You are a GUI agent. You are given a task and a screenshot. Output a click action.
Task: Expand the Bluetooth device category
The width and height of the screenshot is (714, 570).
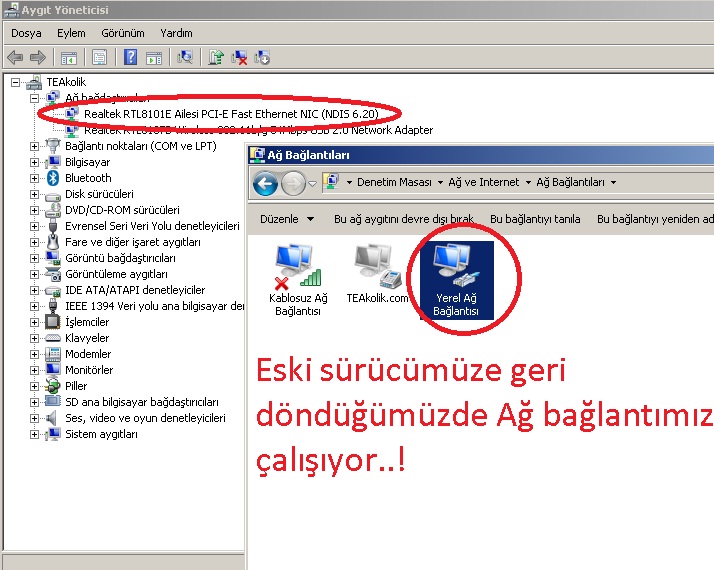point(34,178)
